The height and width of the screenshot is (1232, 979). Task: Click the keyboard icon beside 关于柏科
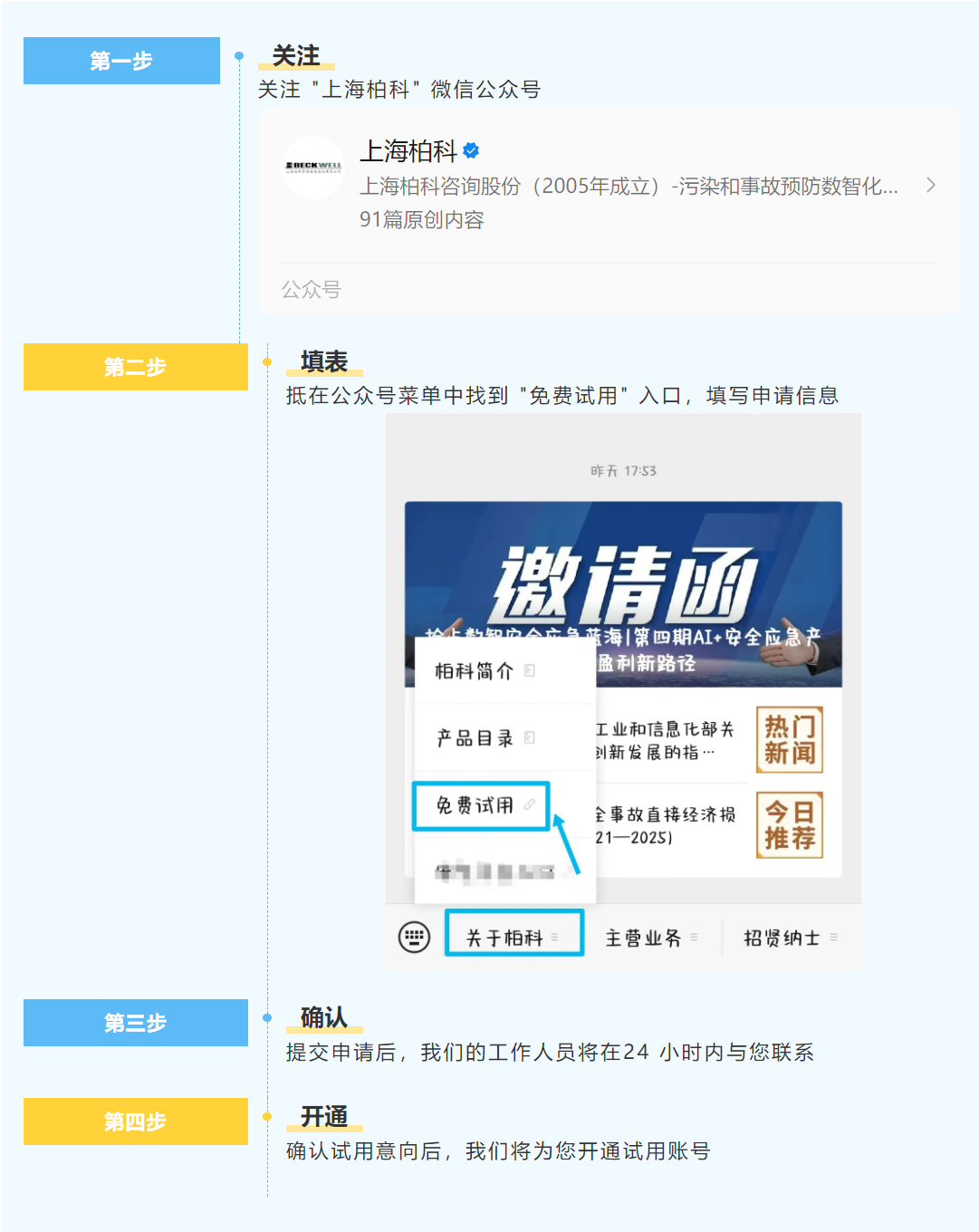(x=414, y=937)
